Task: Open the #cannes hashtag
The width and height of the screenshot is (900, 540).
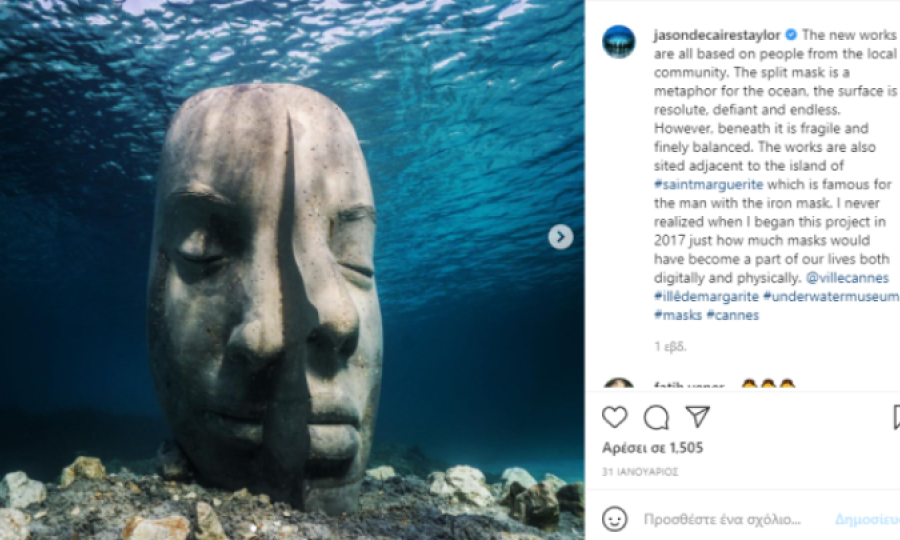Action: click(732, 315)
